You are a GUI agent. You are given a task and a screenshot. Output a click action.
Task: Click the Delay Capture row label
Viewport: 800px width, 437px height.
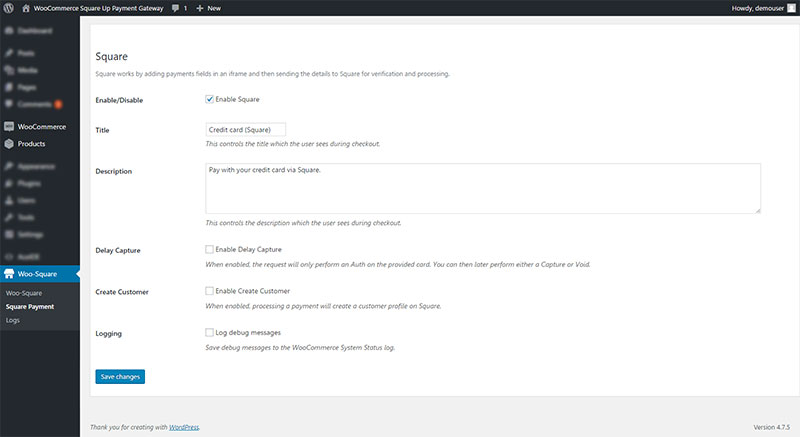(x=118, y=250)
